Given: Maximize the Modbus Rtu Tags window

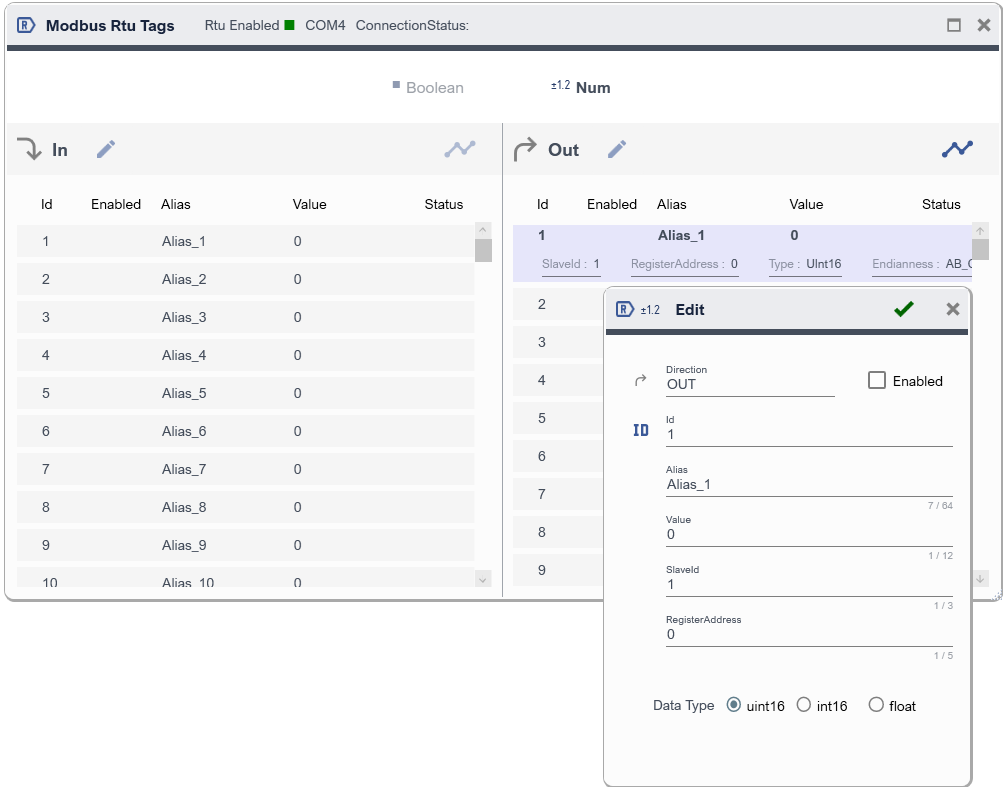Looking at the screenshot, I should [954, 25].
